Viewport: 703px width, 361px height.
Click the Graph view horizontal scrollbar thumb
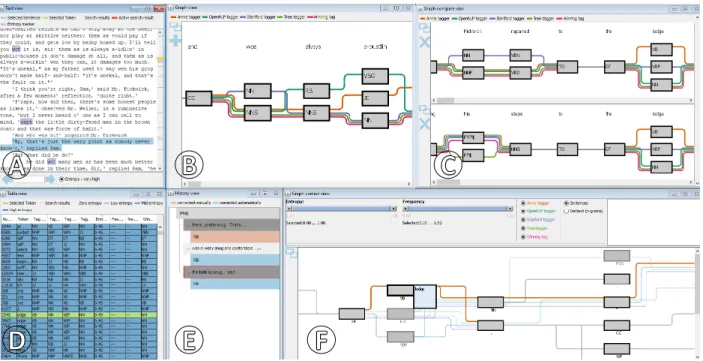pyautogui.click(x=195, y=184)
